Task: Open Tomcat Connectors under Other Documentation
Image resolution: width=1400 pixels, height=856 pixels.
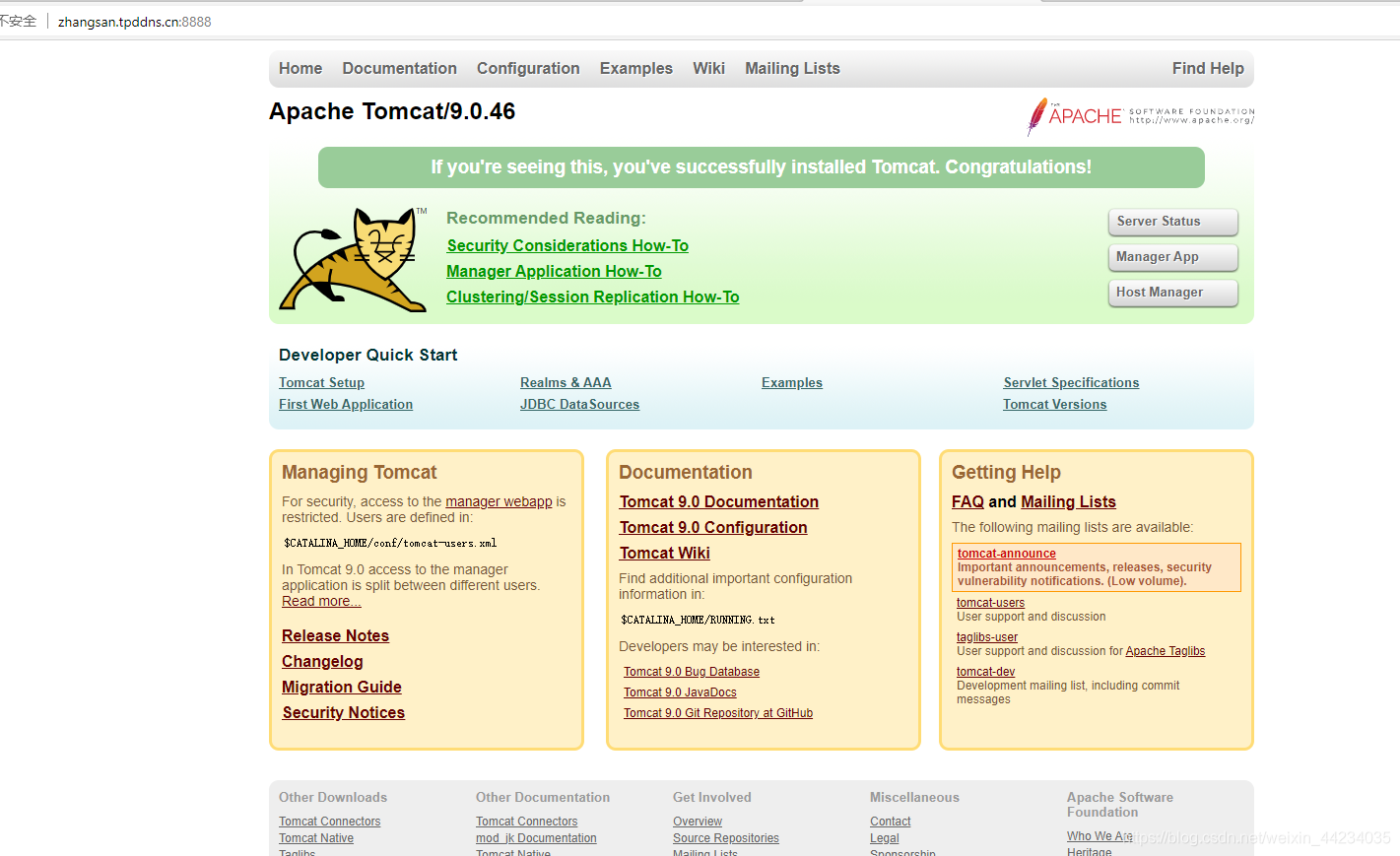Action: tap(526, 822)
